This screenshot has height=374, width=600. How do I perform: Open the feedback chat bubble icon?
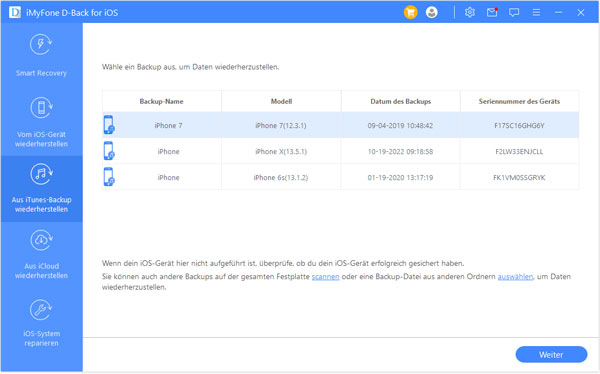pos(514,13)
